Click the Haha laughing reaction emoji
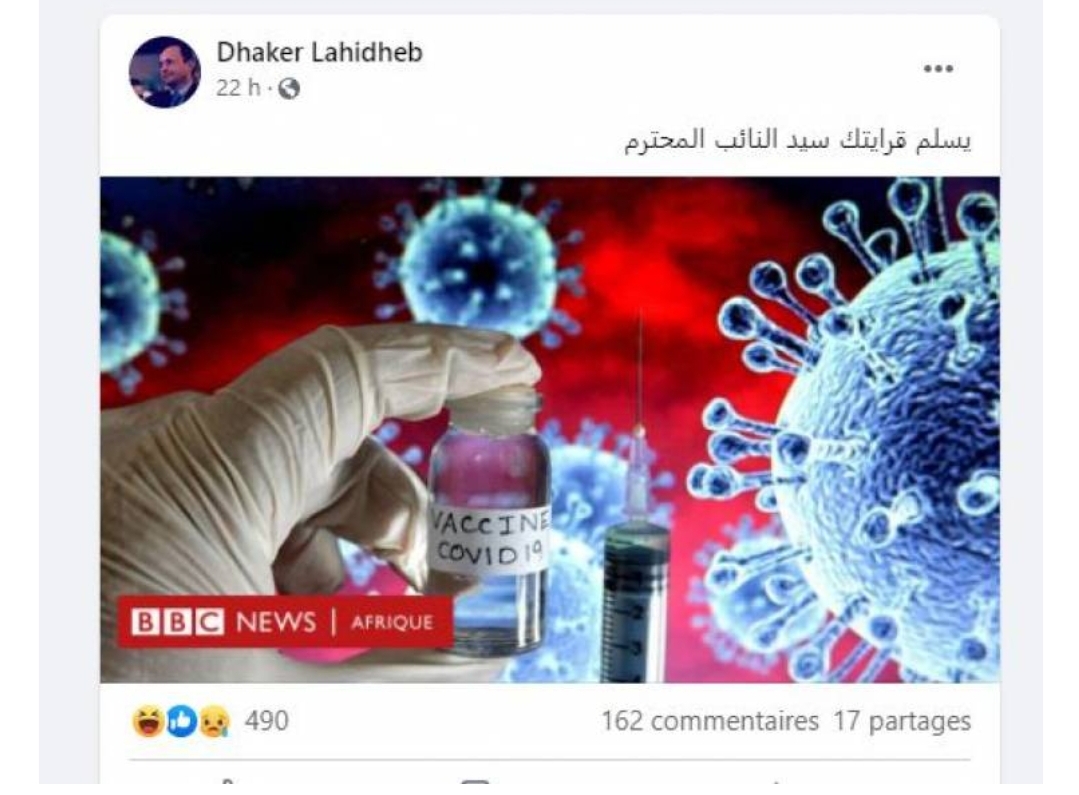 tap(148, 721)
